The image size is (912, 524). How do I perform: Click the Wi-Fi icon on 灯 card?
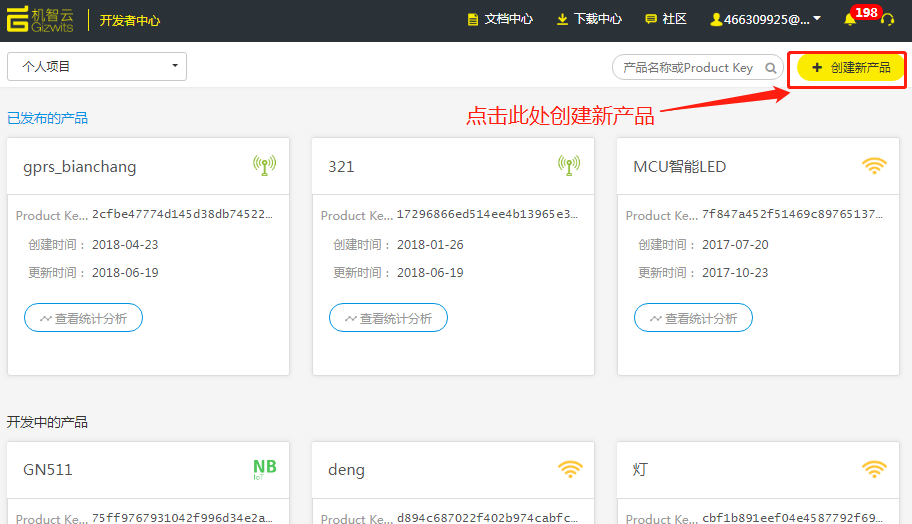(x=874, y=469)
